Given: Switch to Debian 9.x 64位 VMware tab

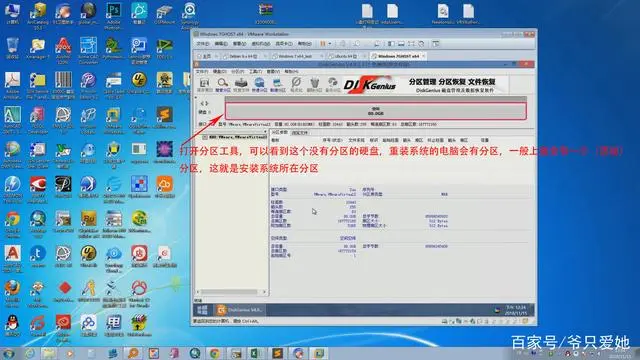Looking at the screenshot, I should (243, 56).
